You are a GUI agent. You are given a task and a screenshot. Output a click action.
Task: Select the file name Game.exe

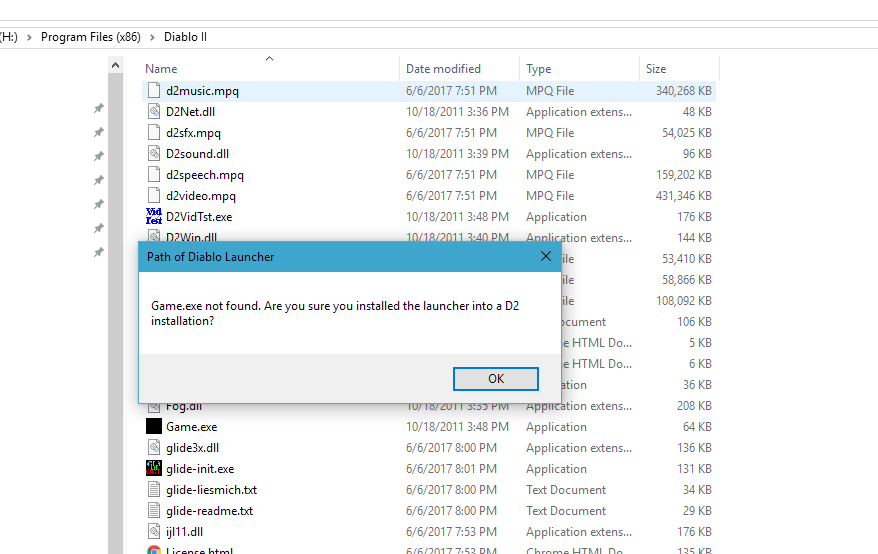point(192,427)
